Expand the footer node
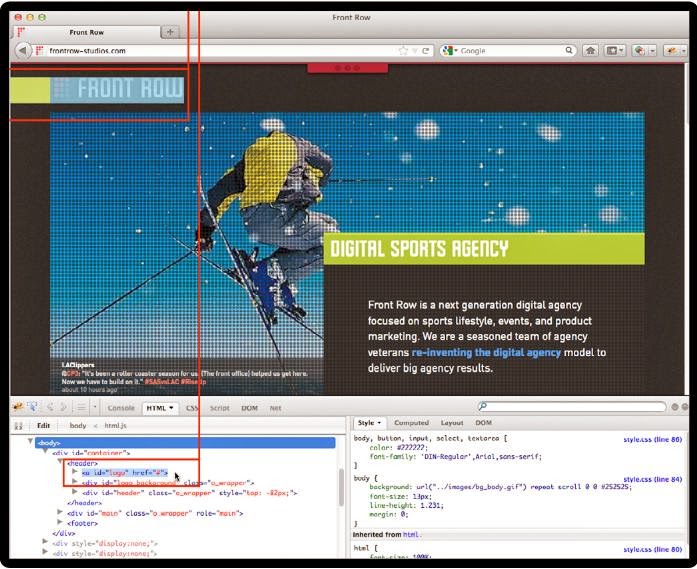 [x=60, y=523]
